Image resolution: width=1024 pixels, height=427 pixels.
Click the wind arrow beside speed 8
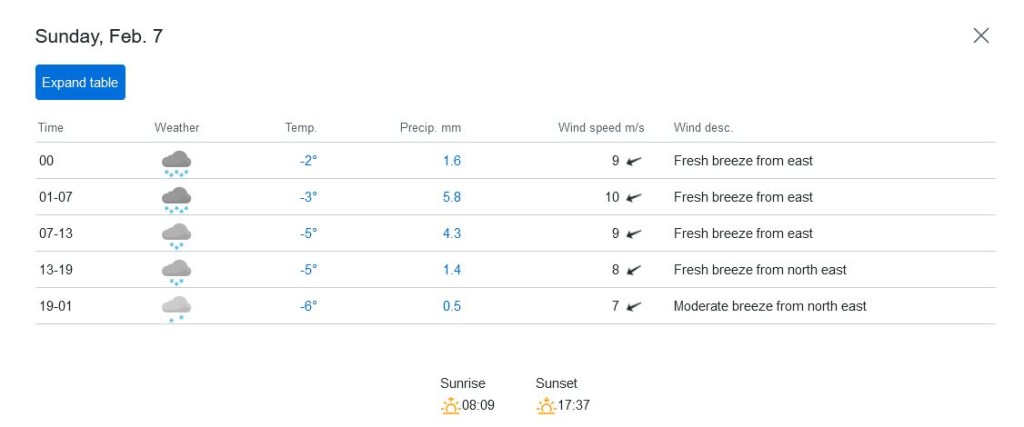pyautogui.click(x=633, y=270)
